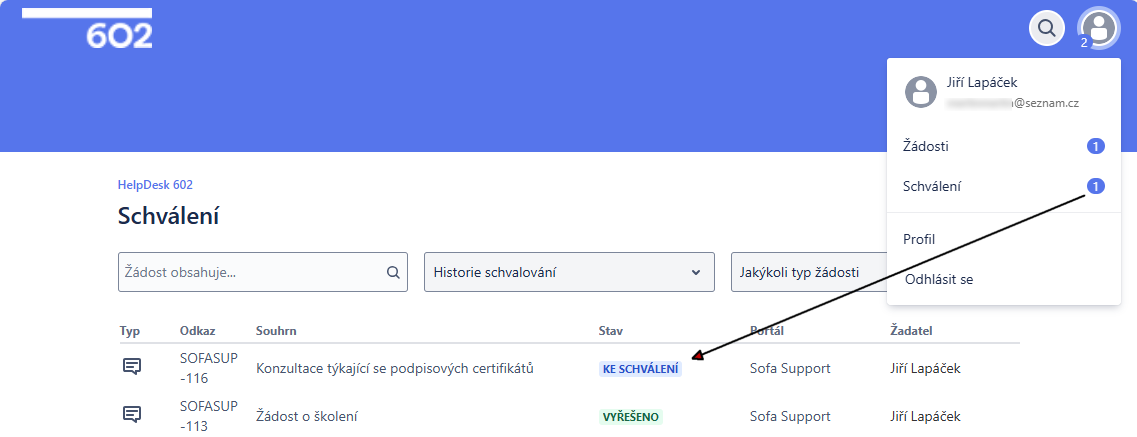Open the Jakýkoli typ žádosti dropdown
The image size is (1137, 437).
[808, 272]
